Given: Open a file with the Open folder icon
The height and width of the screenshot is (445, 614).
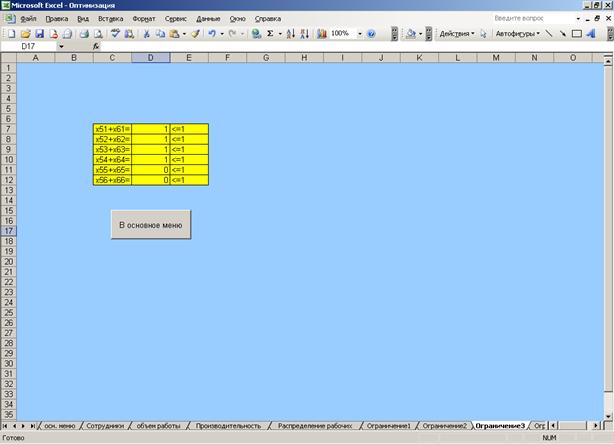Looking at the screenshot, I should 24,33.
